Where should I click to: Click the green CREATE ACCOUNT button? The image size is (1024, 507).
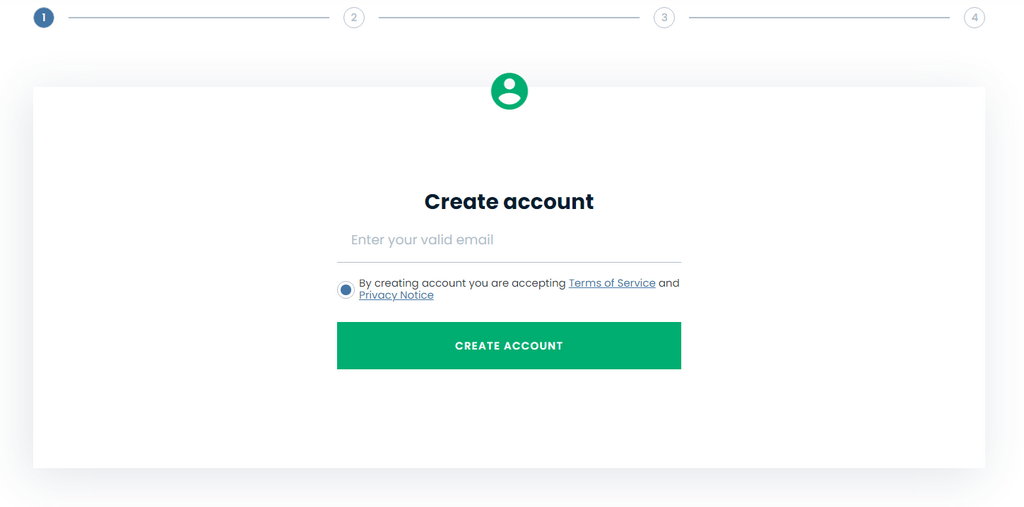(509, 346)
